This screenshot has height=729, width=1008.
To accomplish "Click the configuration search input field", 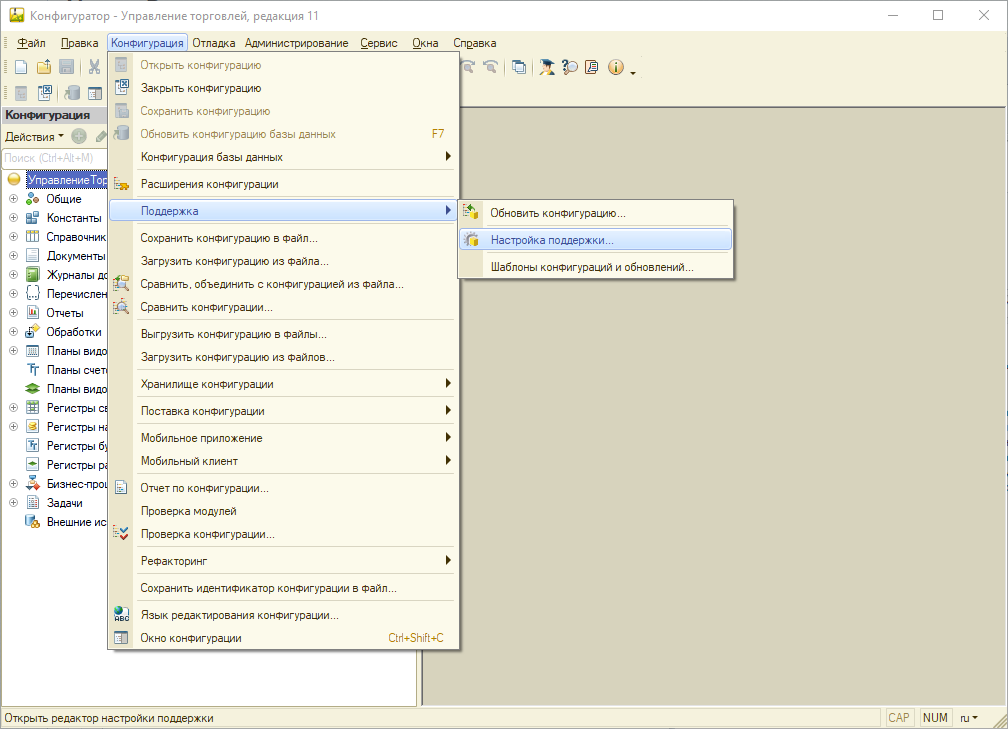I will coord(55,158).
